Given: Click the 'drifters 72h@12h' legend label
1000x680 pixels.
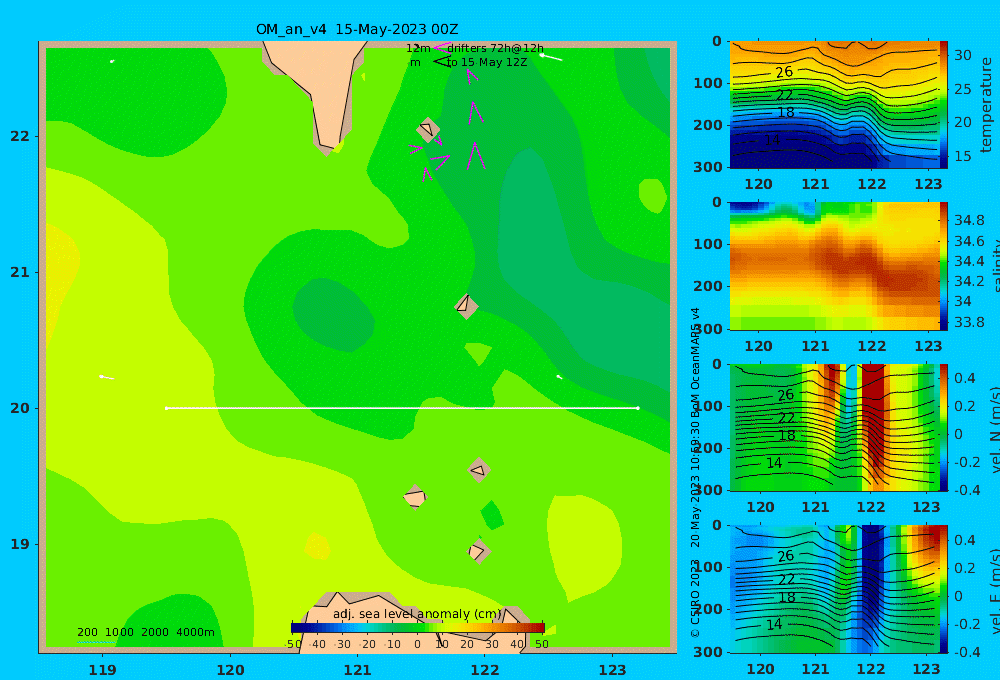Looking at the screenshot, I should pos(496,48).
